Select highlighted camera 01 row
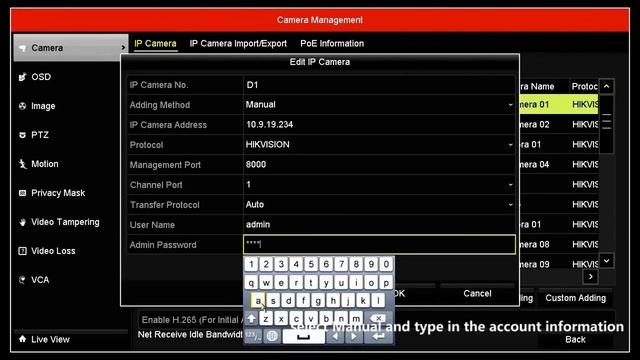The height and width of the screenshot is (360, 640). tap(558, 104)
